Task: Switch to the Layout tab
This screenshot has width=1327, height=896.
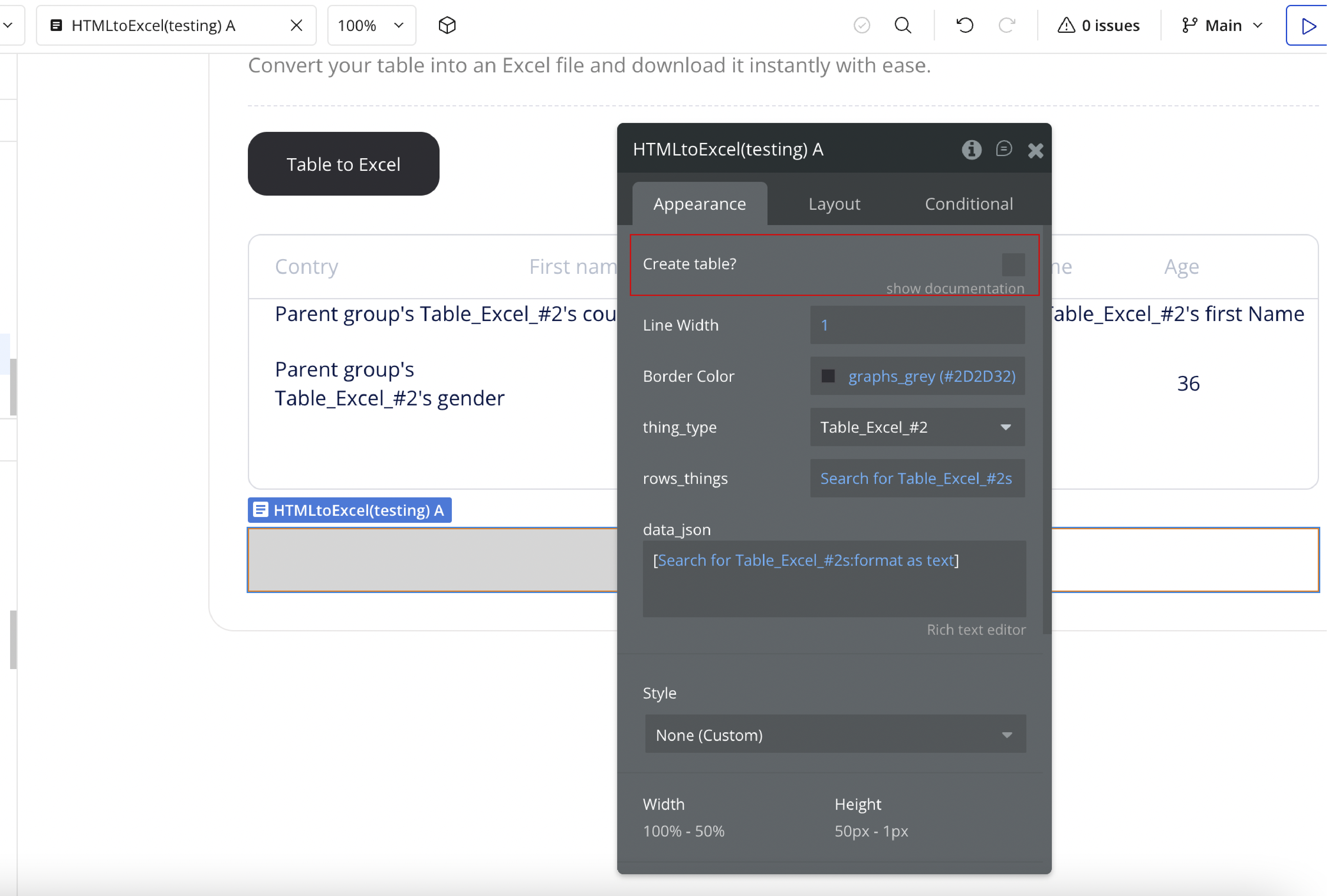Action: [834, 204]
